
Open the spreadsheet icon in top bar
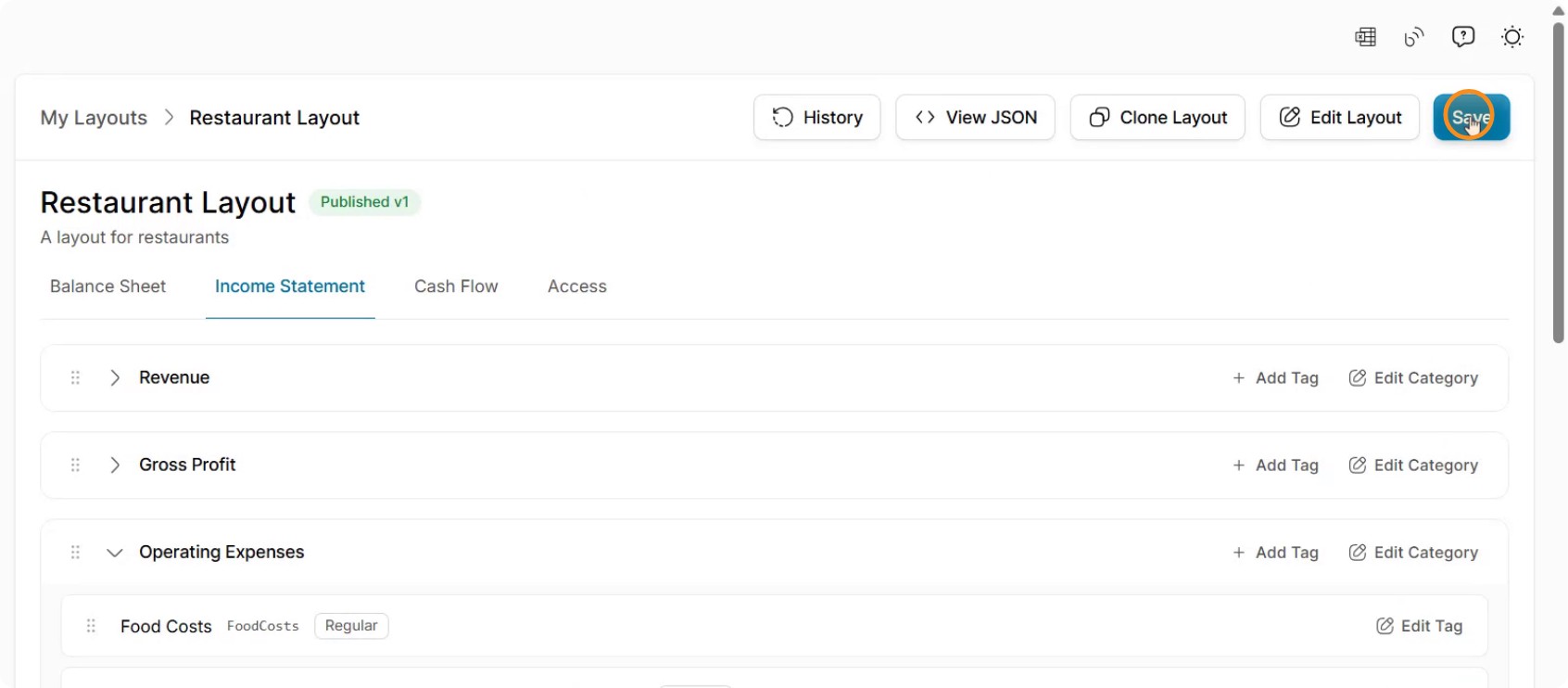[1365, 37]
